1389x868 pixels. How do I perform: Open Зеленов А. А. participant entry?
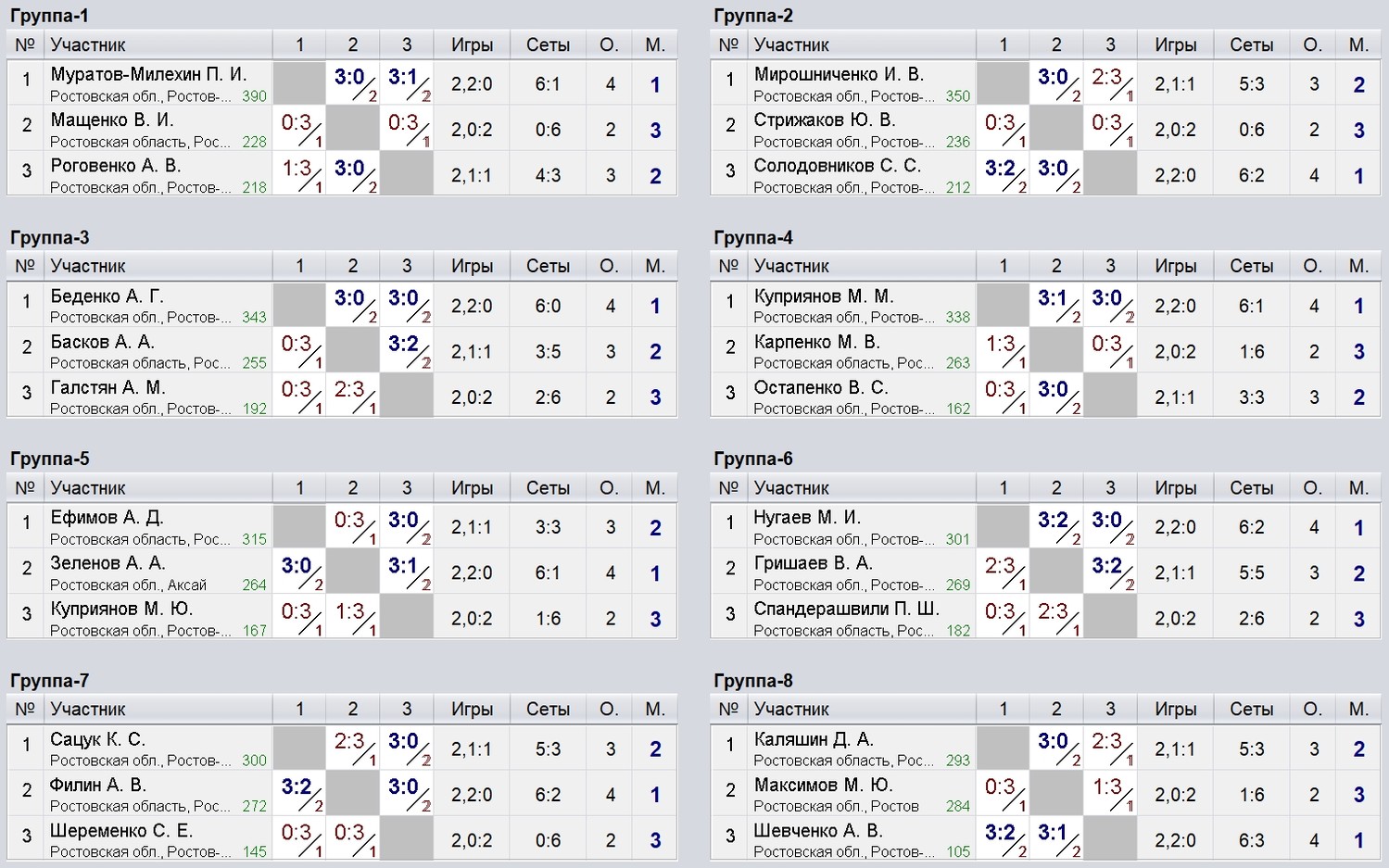click(107, 563)
